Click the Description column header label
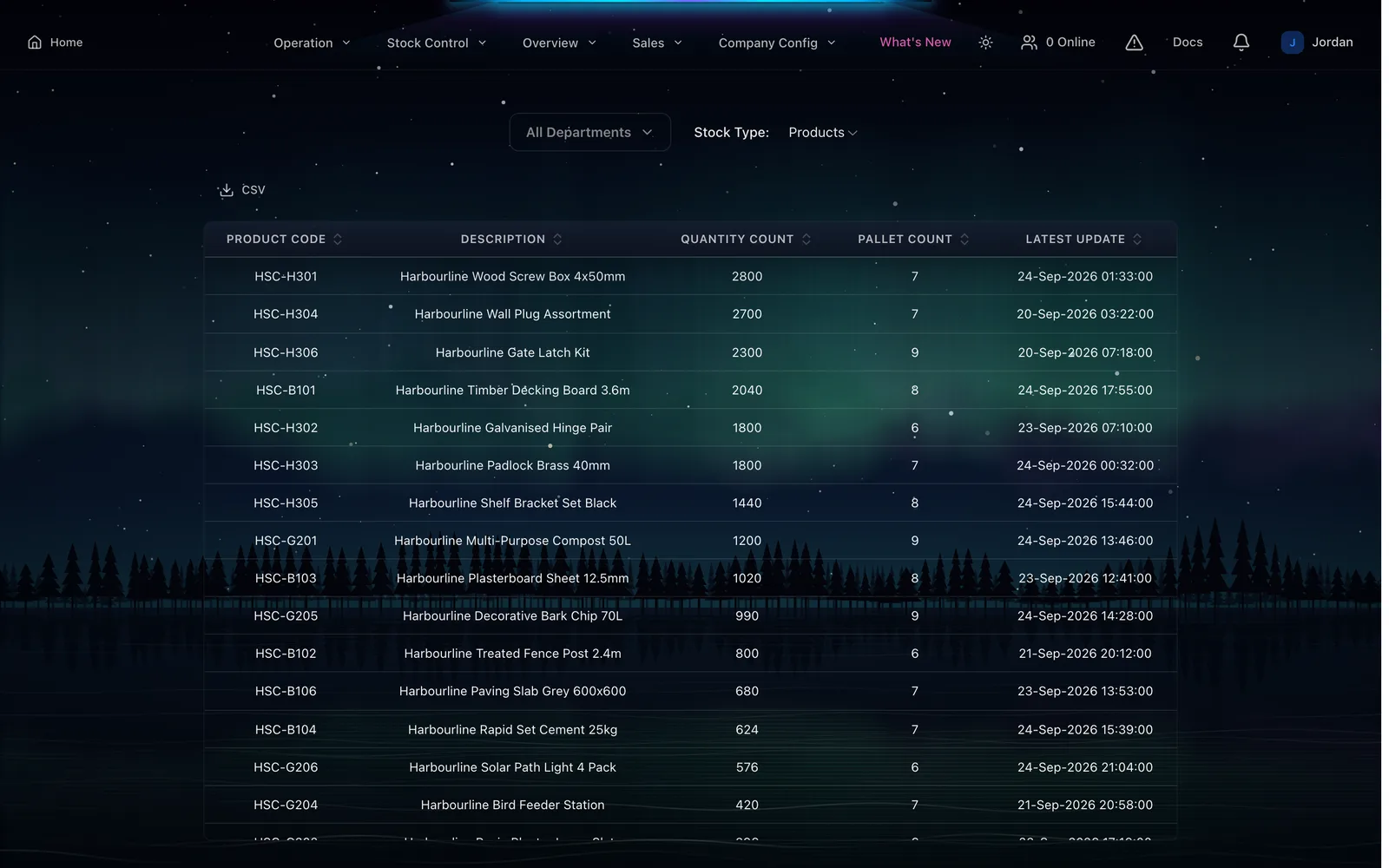1389x868 pixels. pos(503,240)
